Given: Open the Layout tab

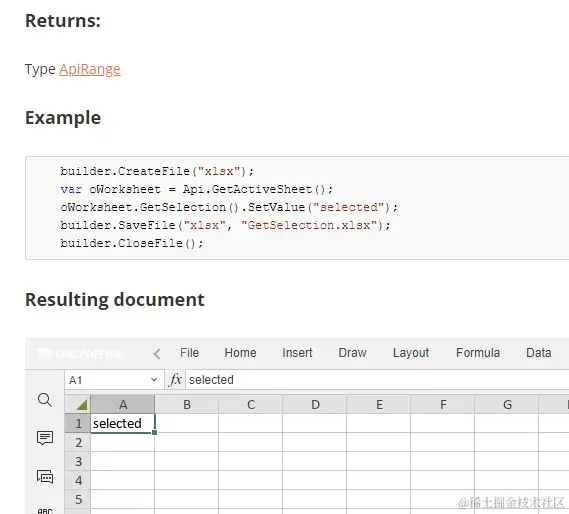Looking at the screenshot, I should (x=411, y=353).
